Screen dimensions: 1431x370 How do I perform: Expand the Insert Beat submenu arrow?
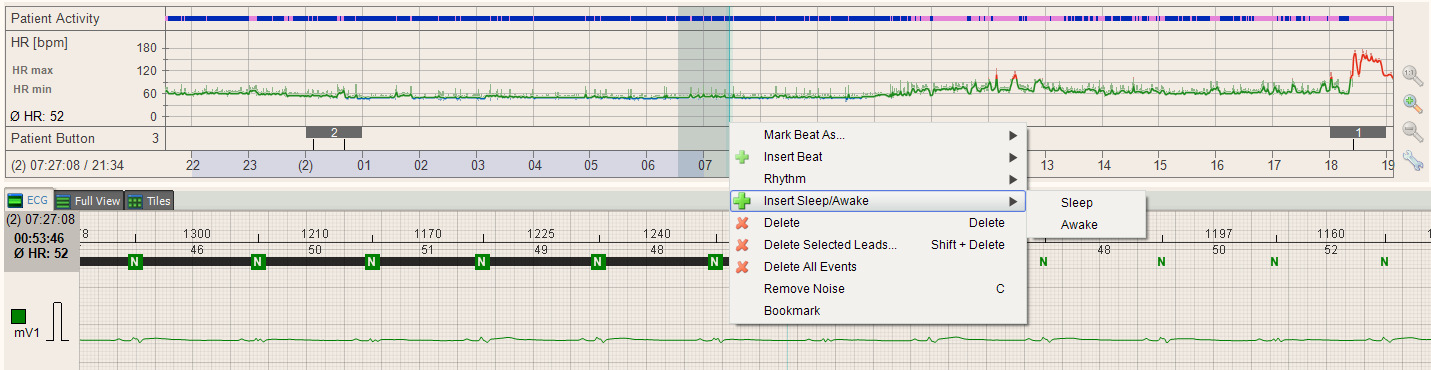click(1013, 157)
